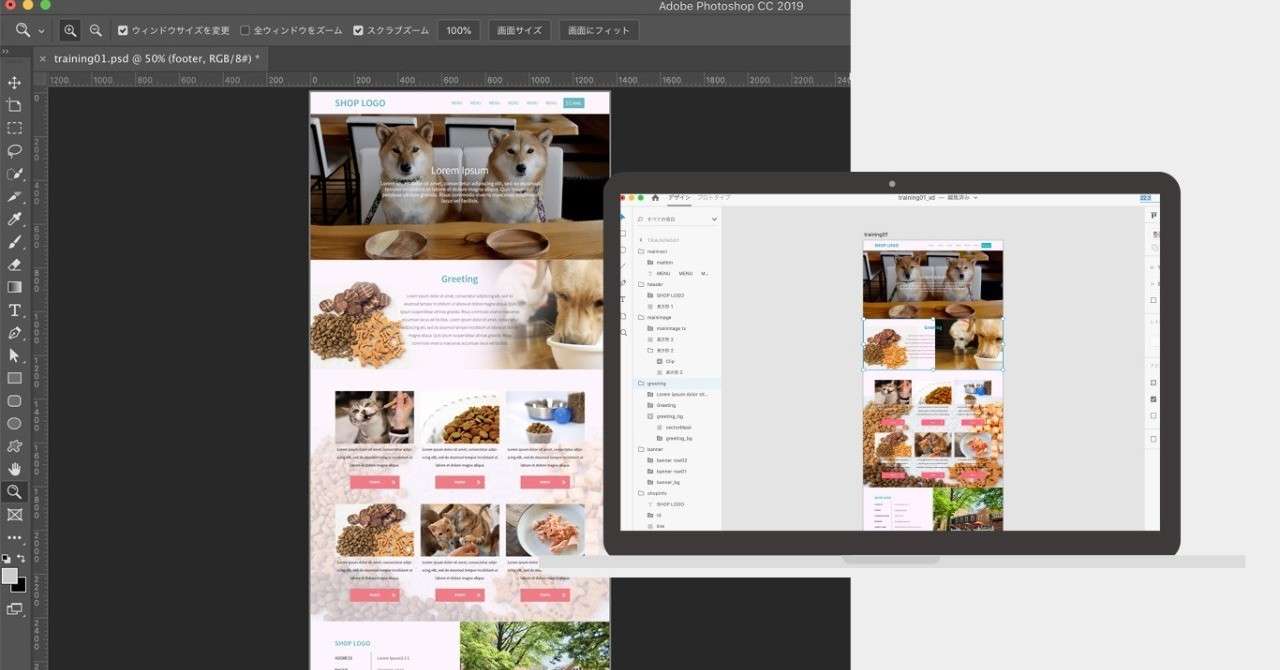
Task: Select the Hand tool
Action: tap(14, 469)
